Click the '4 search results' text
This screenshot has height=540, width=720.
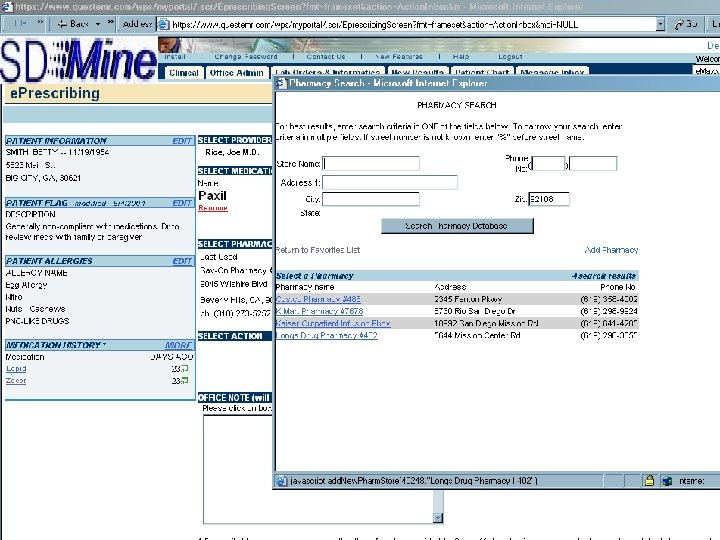pos(604,276)
